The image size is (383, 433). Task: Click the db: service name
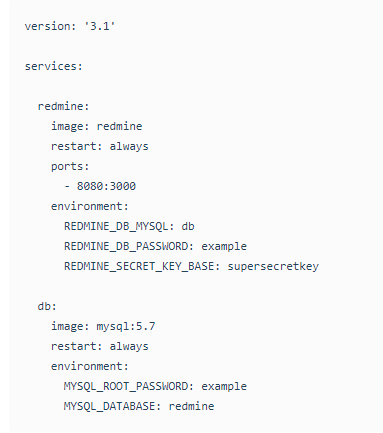47,306
